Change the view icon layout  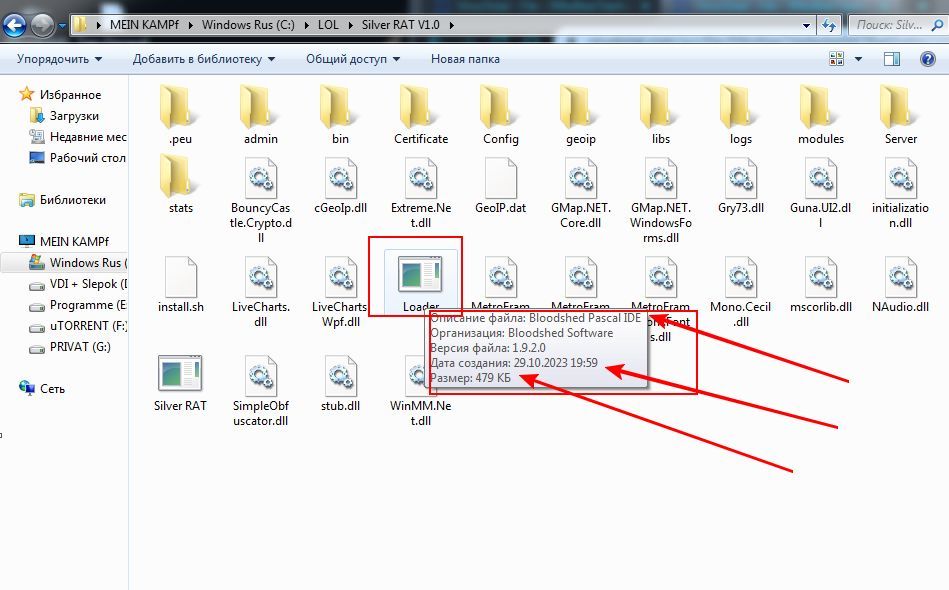click(836, 59)
